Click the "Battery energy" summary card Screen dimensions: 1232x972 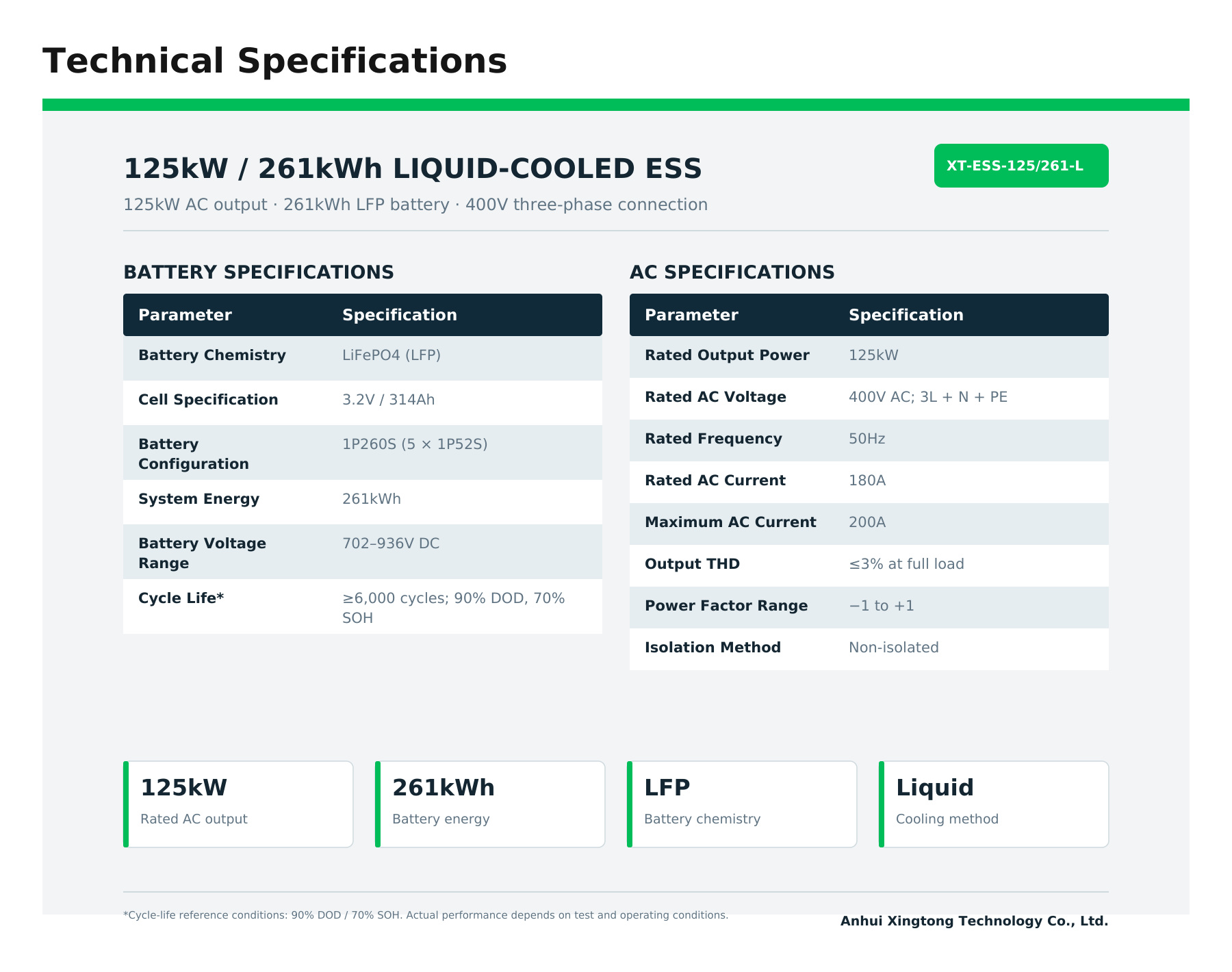coord(490,804)
